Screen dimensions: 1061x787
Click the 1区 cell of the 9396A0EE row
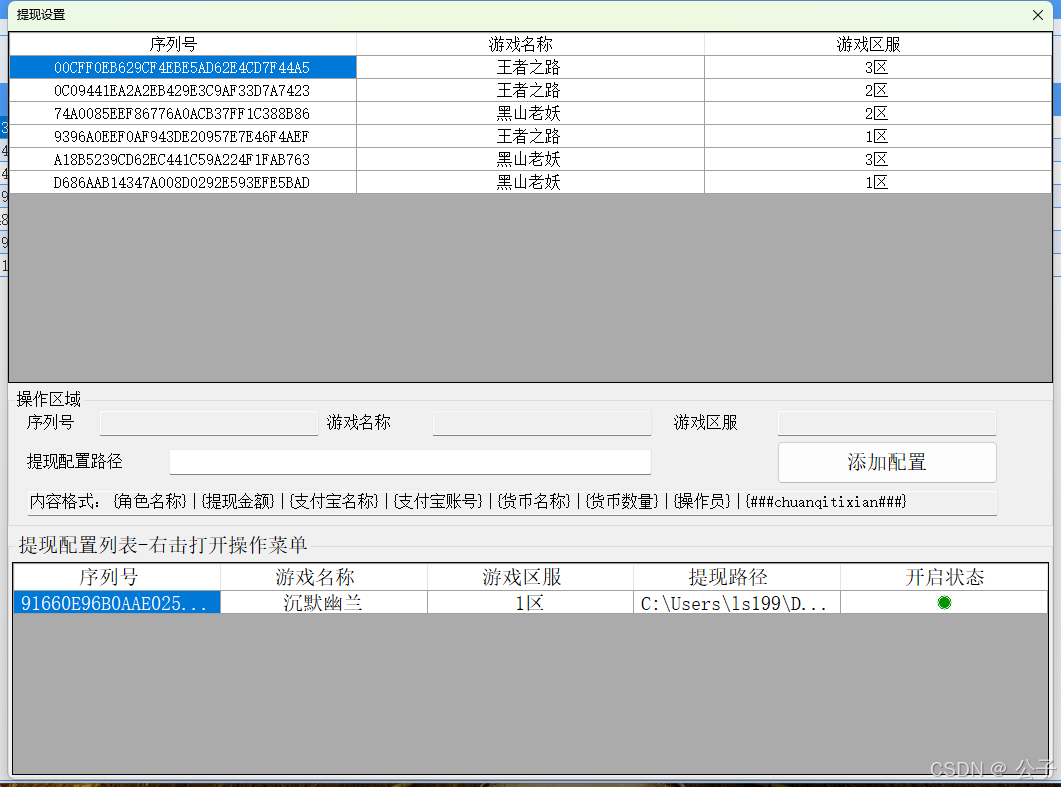coord(878,137)
